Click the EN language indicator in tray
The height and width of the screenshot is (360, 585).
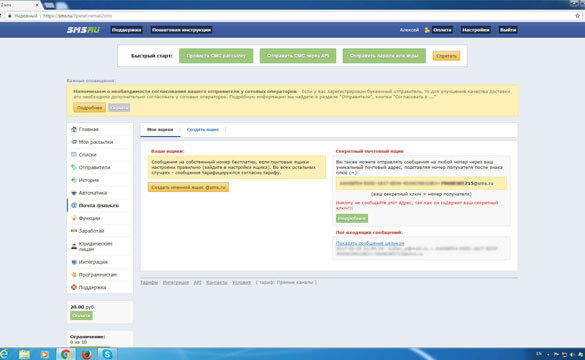click(x=539, y=354)
